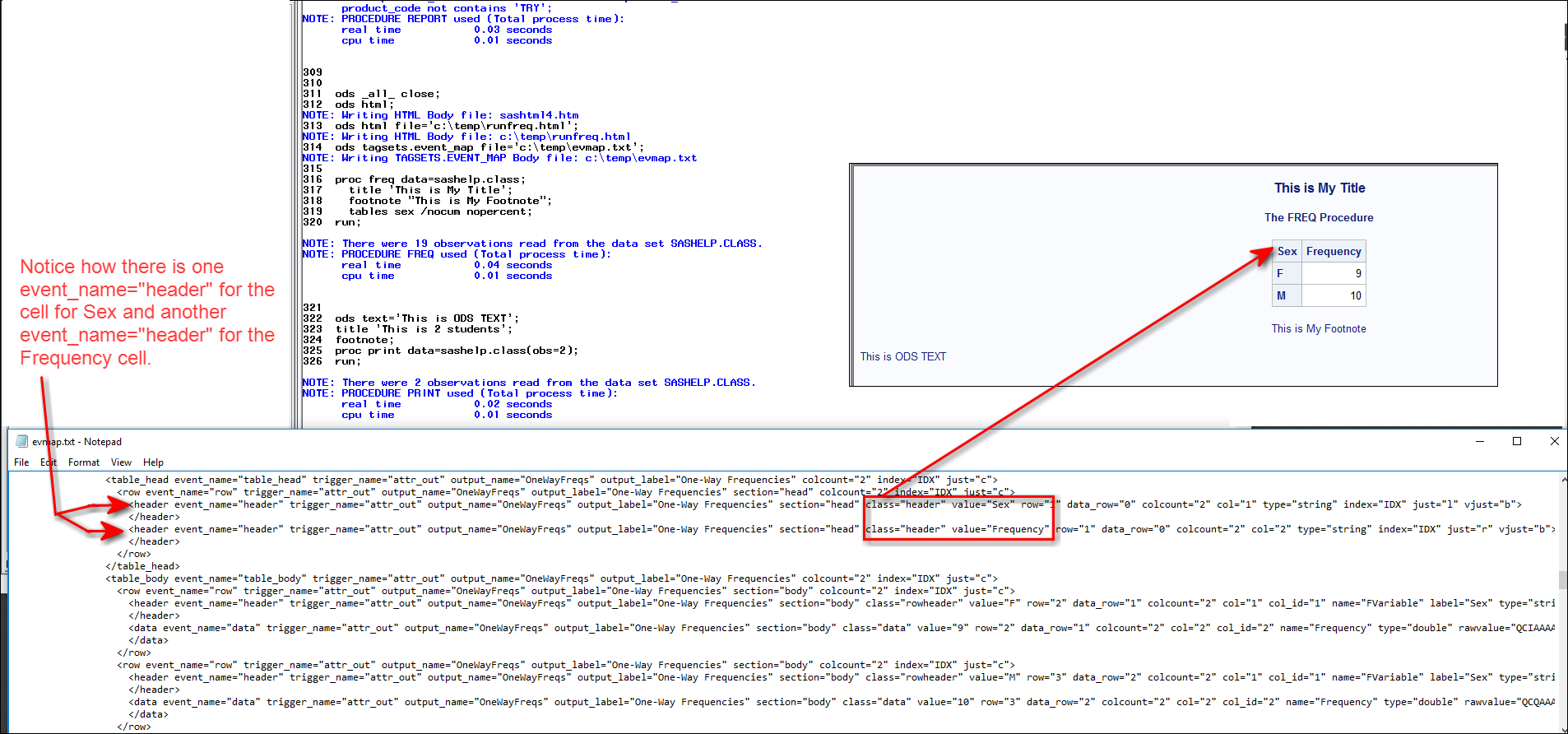Click log line 'ods tagsets.event_map' statement
The width and height of the screenshot is (1568, 734).
click(489, 147)
